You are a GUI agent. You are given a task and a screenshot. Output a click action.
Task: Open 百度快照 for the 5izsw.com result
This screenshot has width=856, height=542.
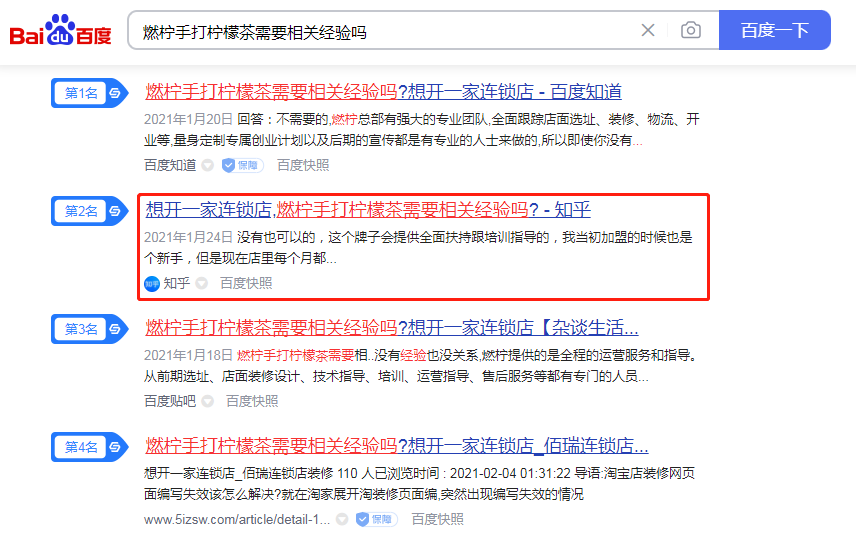pyautogui.click(x=437, y=519)
